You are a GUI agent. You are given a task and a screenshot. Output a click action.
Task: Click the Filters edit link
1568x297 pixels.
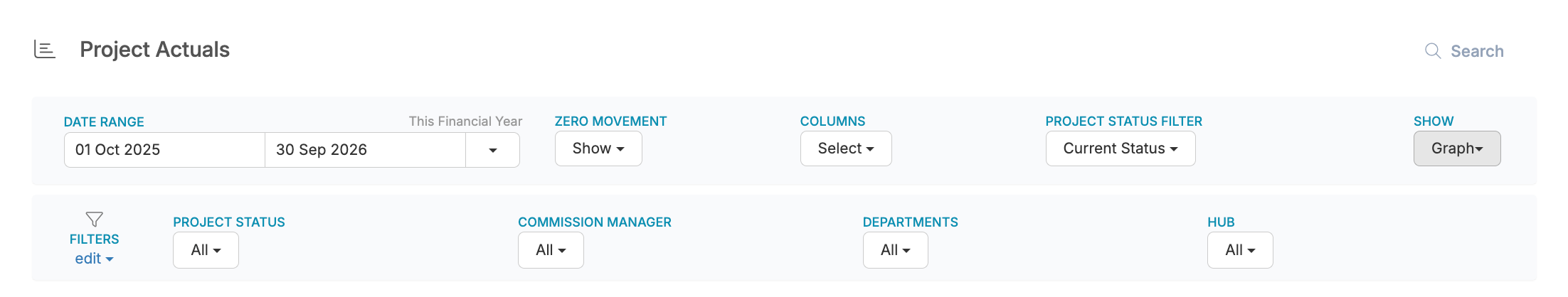94,259
